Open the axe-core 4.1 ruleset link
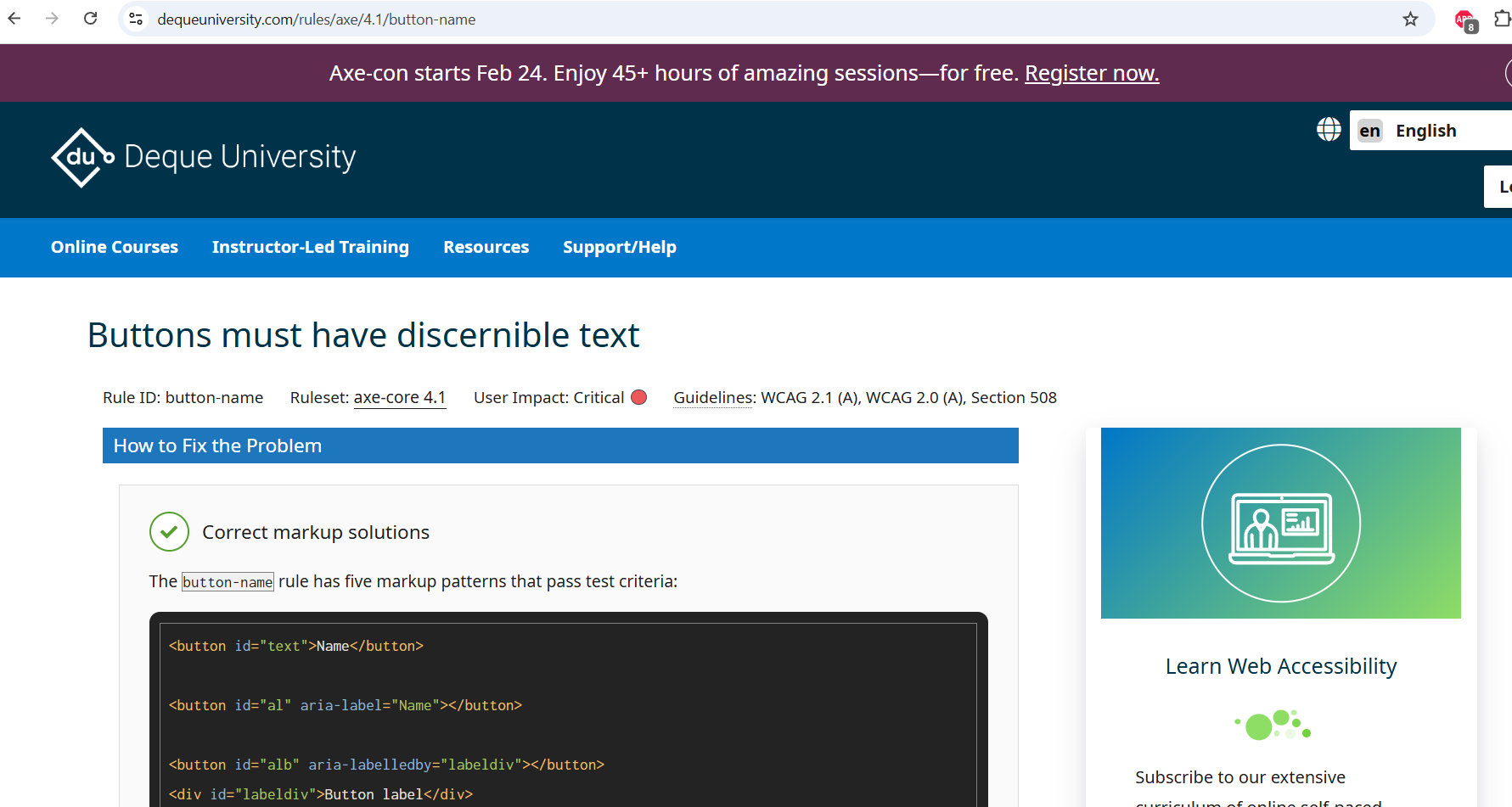This screenshot has height=807, width=1512. pos(399,397)
